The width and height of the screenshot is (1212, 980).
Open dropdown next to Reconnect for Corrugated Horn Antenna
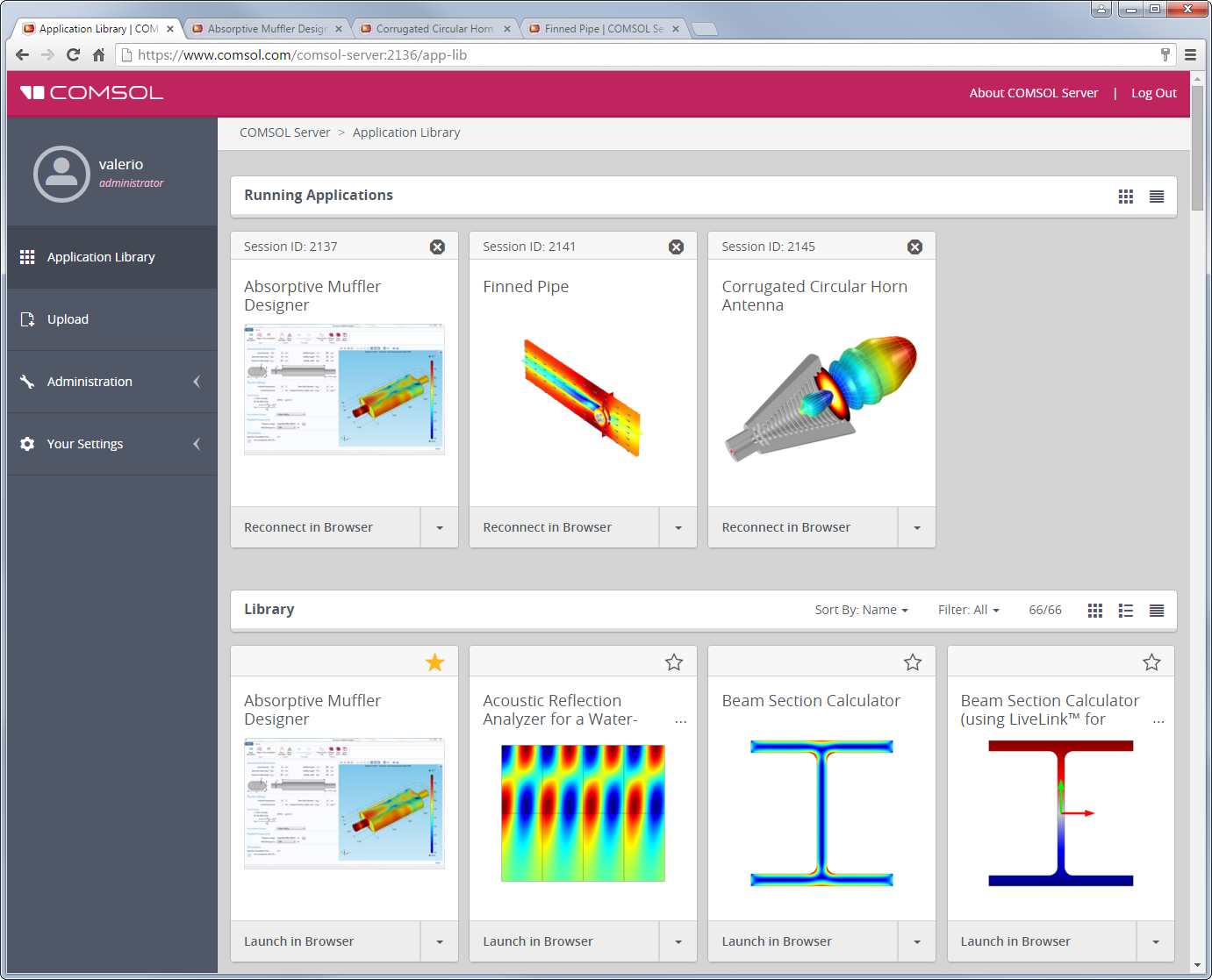917,527
